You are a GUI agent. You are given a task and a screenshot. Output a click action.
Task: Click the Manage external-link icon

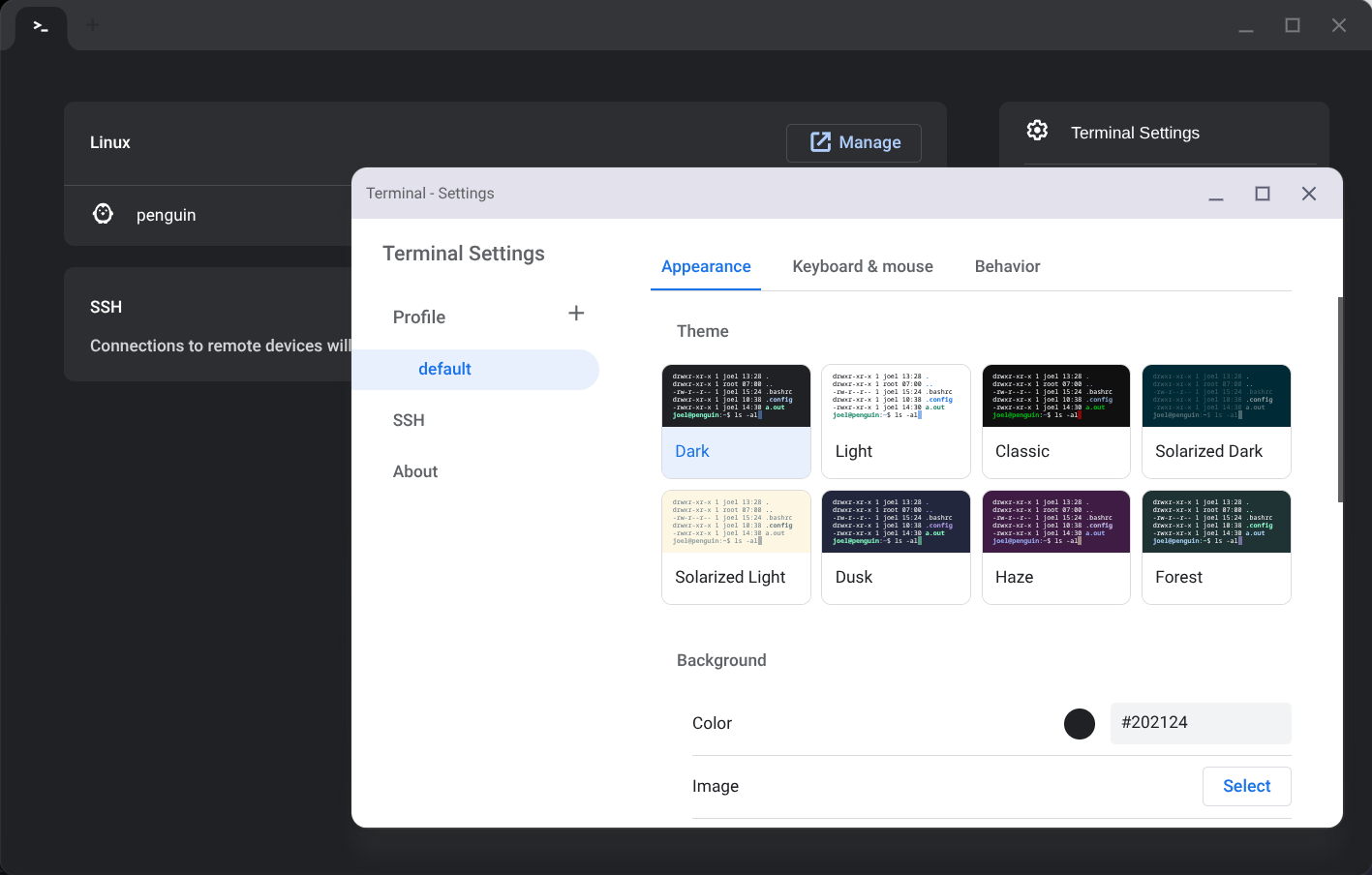point(820,142)
